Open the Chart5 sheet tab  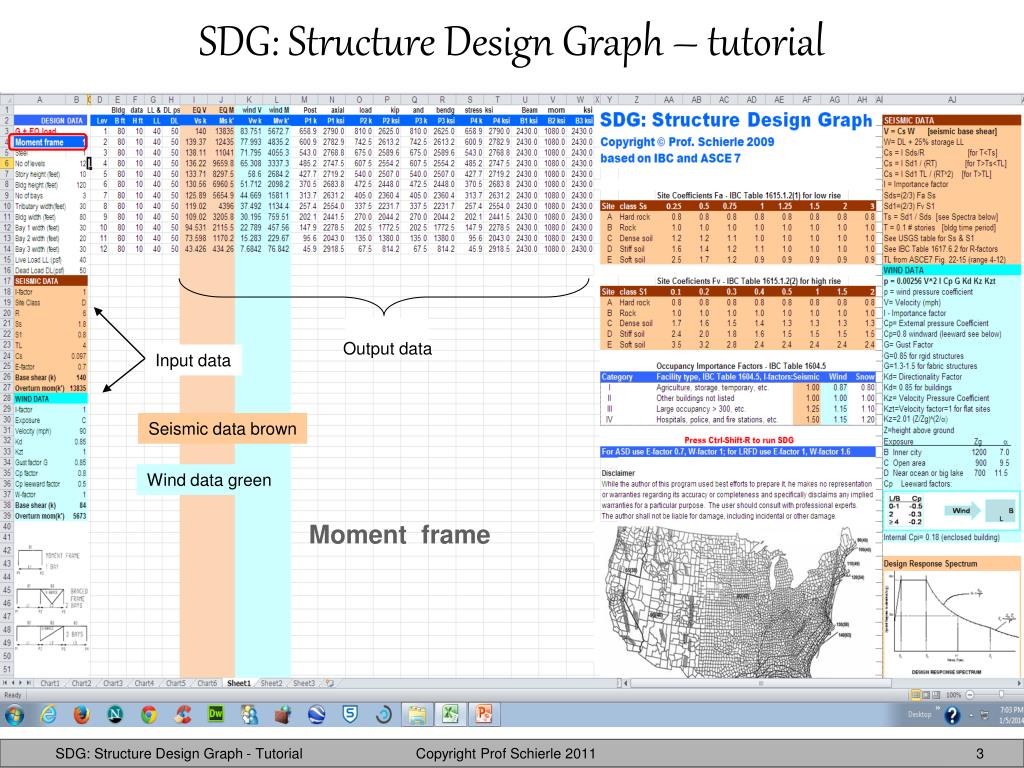tap(175, 683)
